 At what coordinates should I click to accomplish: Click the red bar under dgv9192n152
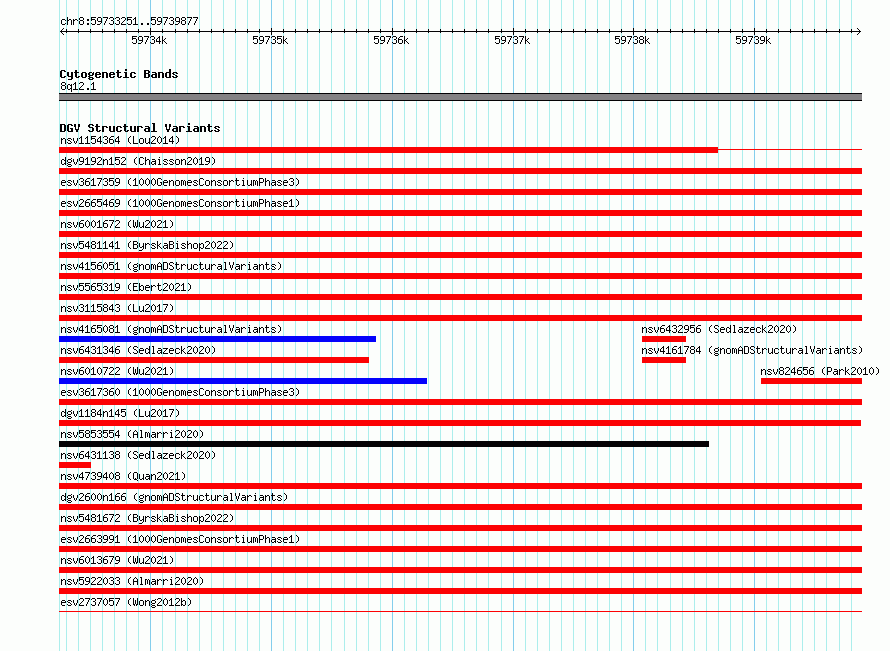click(460, 171)
